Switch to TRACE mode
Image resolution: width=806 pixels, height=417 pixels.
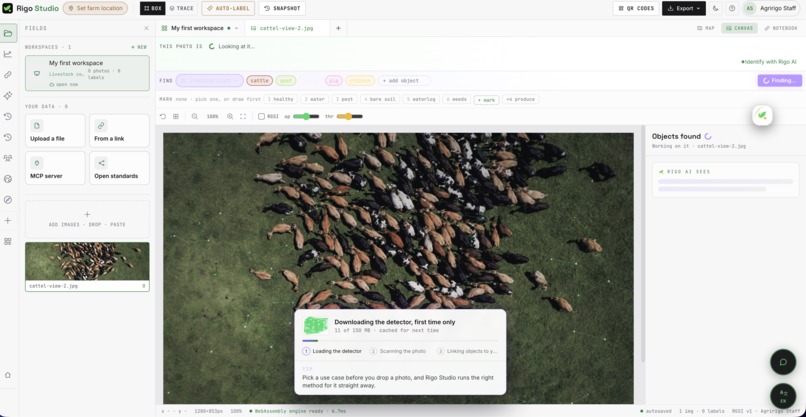coord(181,8)
